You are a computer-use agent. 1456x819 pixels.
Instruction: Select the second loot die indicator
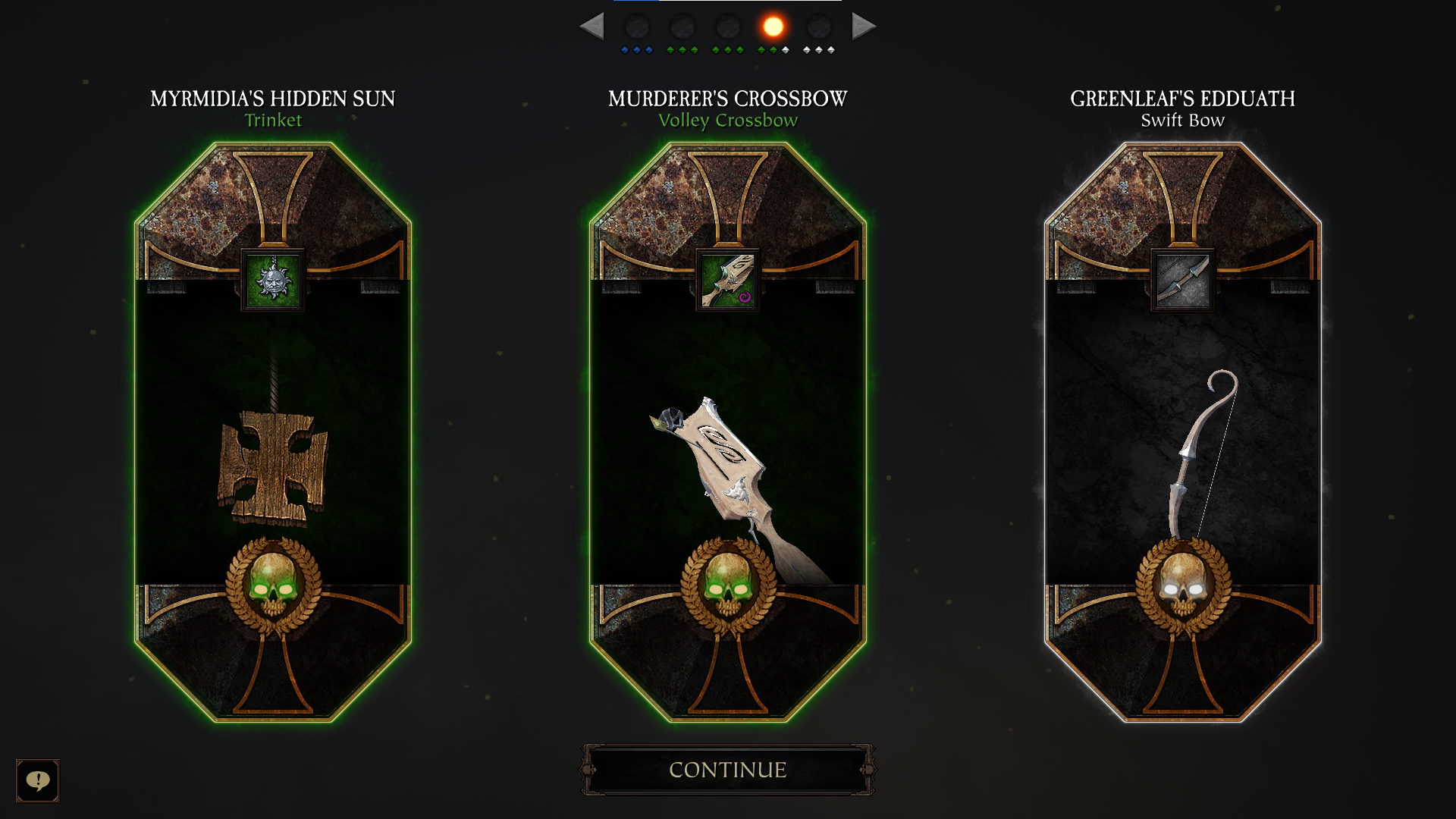click(682, 27)
